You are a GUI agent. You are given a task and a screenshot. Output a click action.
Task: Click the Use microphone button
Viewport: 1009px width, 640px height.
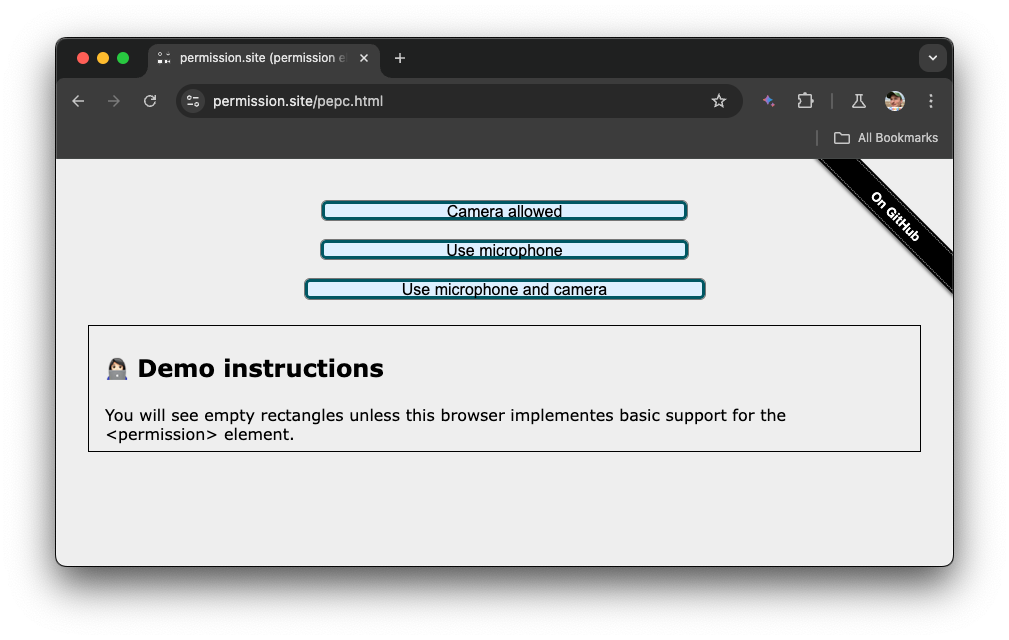[504, 249]
